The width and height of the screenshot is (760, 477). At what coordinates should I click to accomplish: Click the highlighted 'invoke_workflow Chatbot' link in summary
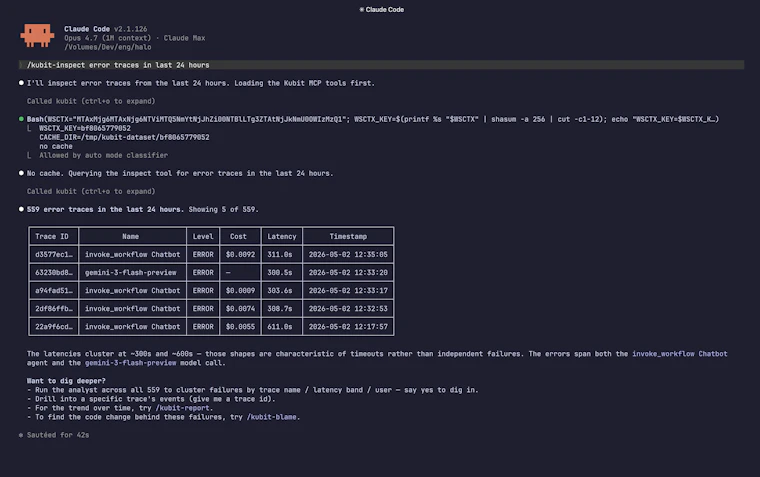[680, 353]
